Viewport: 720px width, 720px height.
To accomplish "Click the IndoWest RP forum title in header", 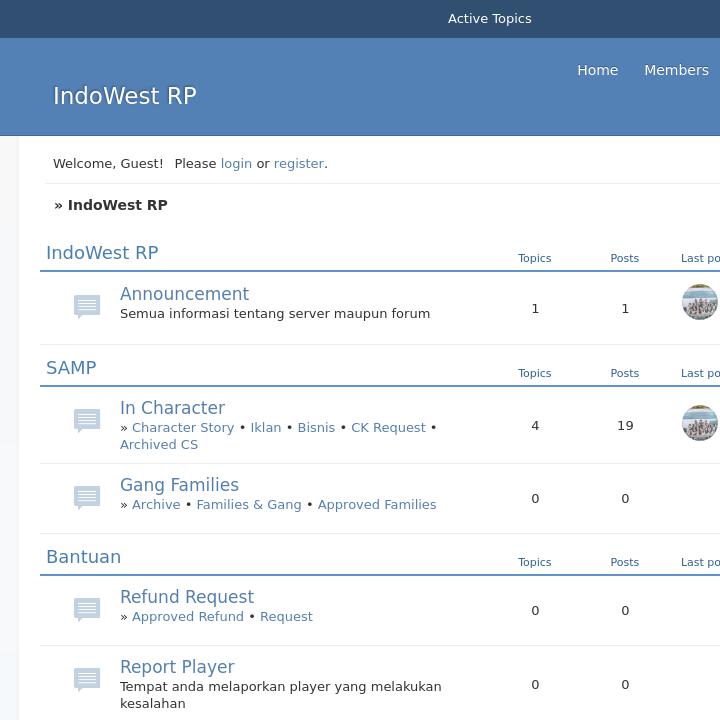I will click(124, 96).
